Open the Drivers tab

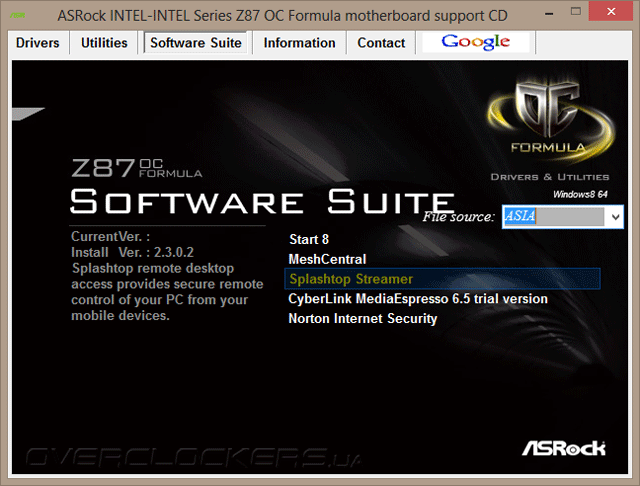[x=38, y=43]
